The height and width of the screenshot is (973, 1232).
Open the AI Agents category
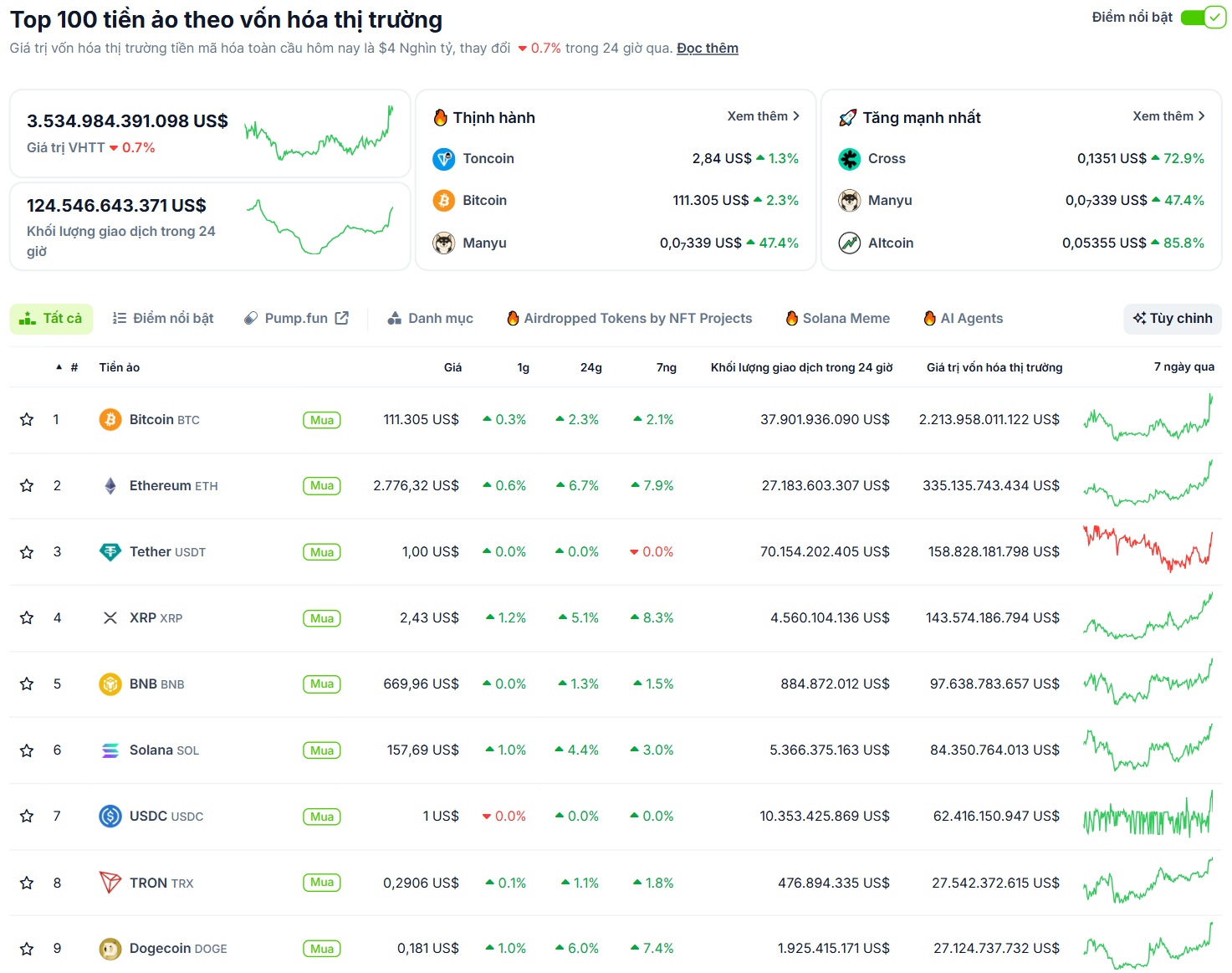(964, 318)
